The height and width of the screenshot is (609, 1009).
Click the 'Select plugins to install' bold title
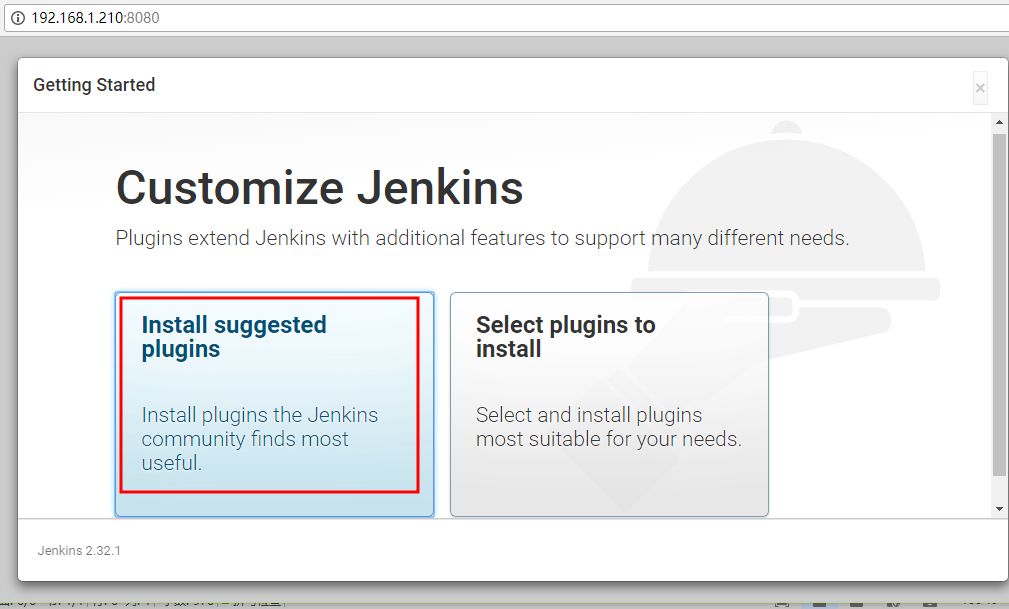[x=566, y=337]
